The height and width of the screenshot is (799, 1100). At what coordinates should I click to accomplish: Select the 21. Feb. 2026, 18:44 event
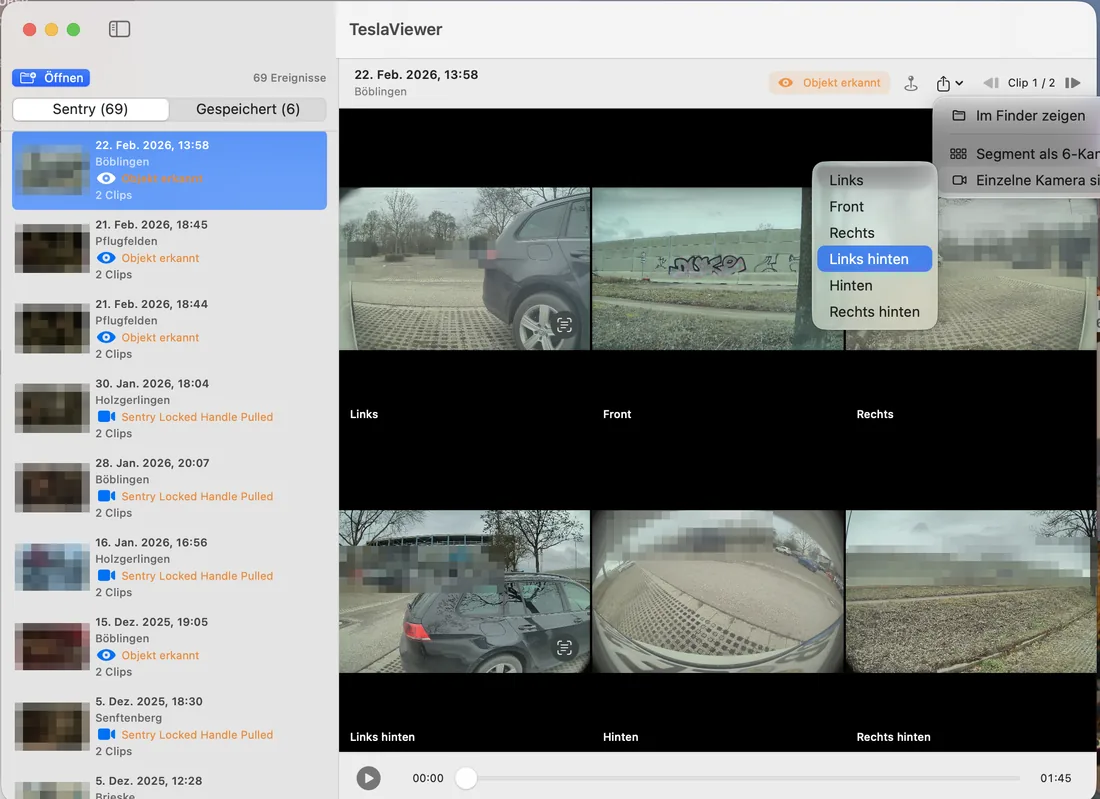point(169,329)
